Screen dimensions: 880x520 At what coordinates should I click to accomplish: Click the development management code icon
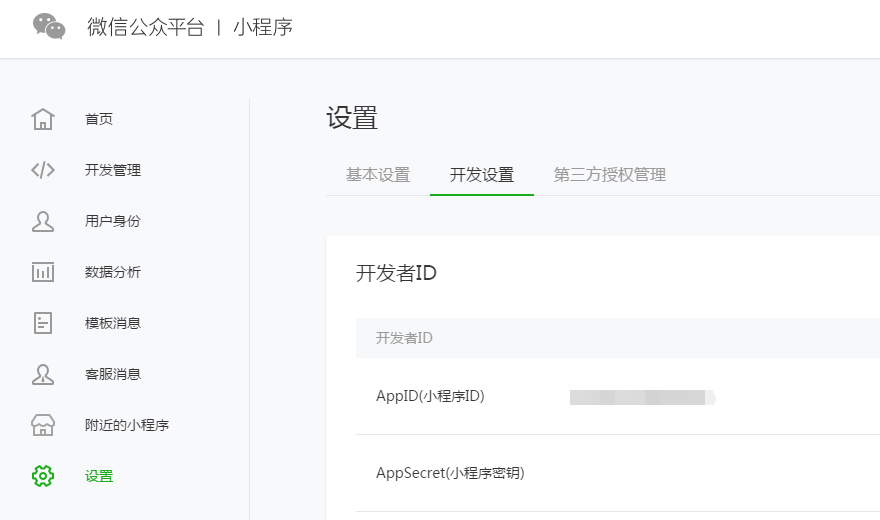tap(43, 170)
